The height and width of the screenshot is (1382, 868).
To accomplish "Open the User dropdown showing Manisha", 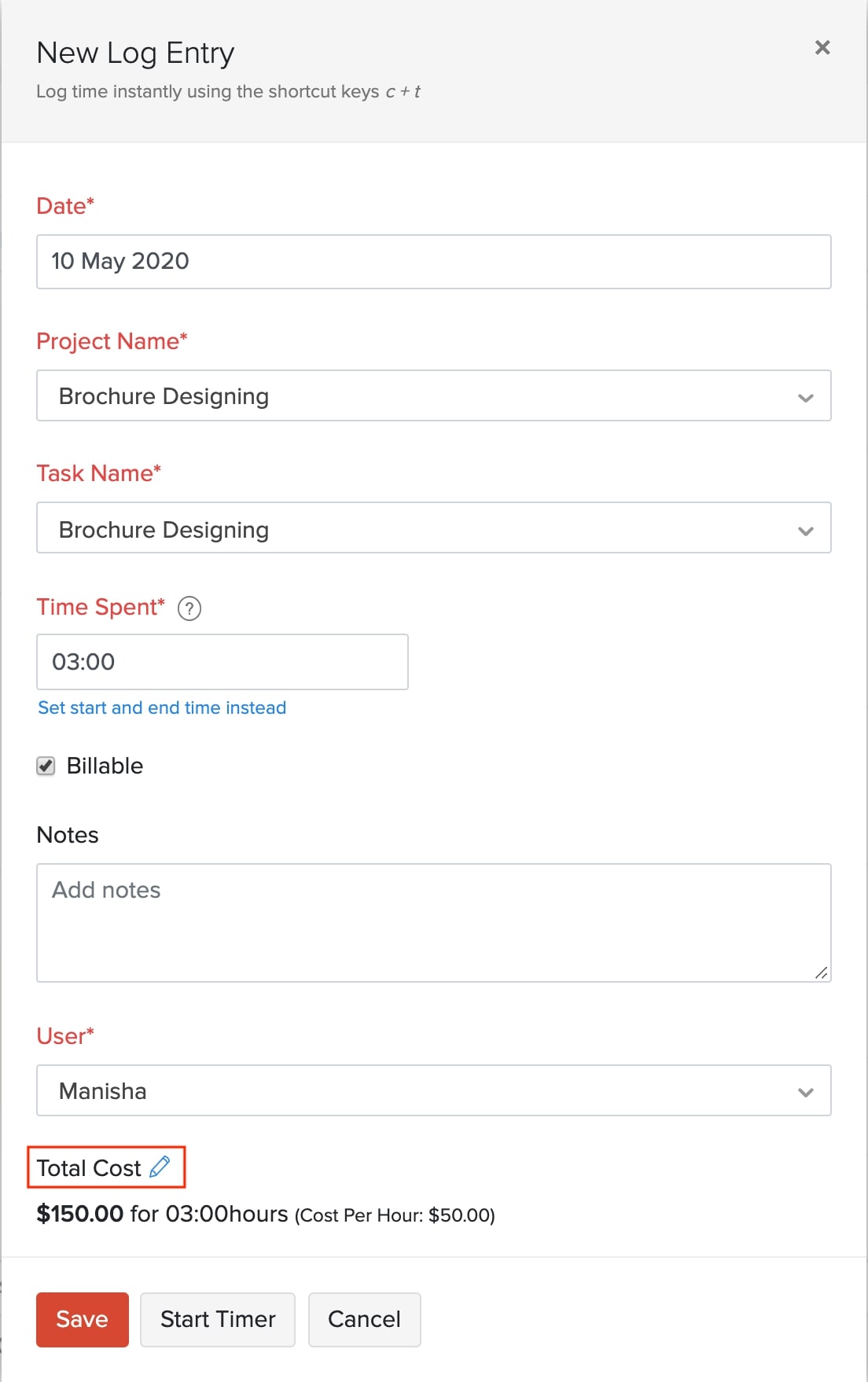I will coord(432,1091).
